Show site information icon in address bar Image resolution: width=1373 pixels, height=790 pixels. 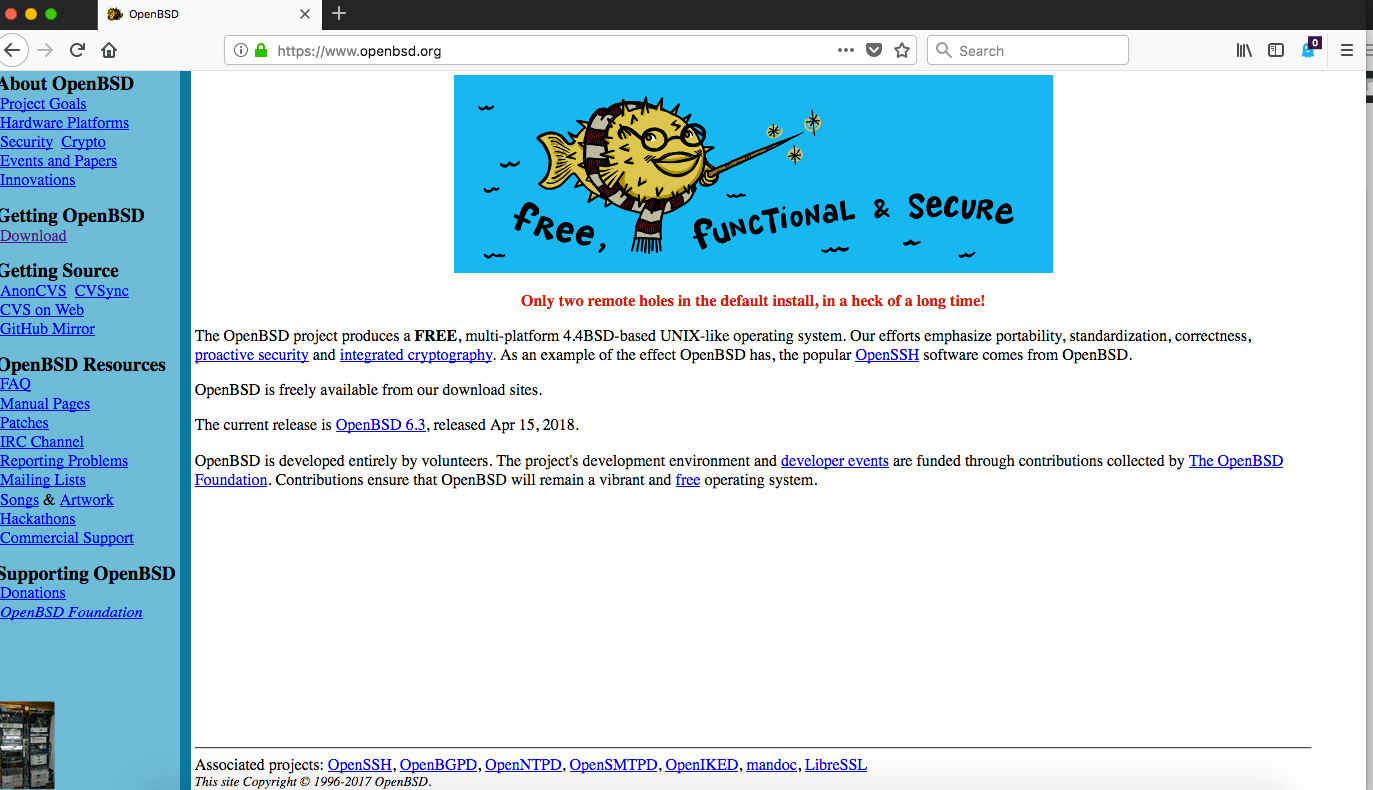(241, 50)
